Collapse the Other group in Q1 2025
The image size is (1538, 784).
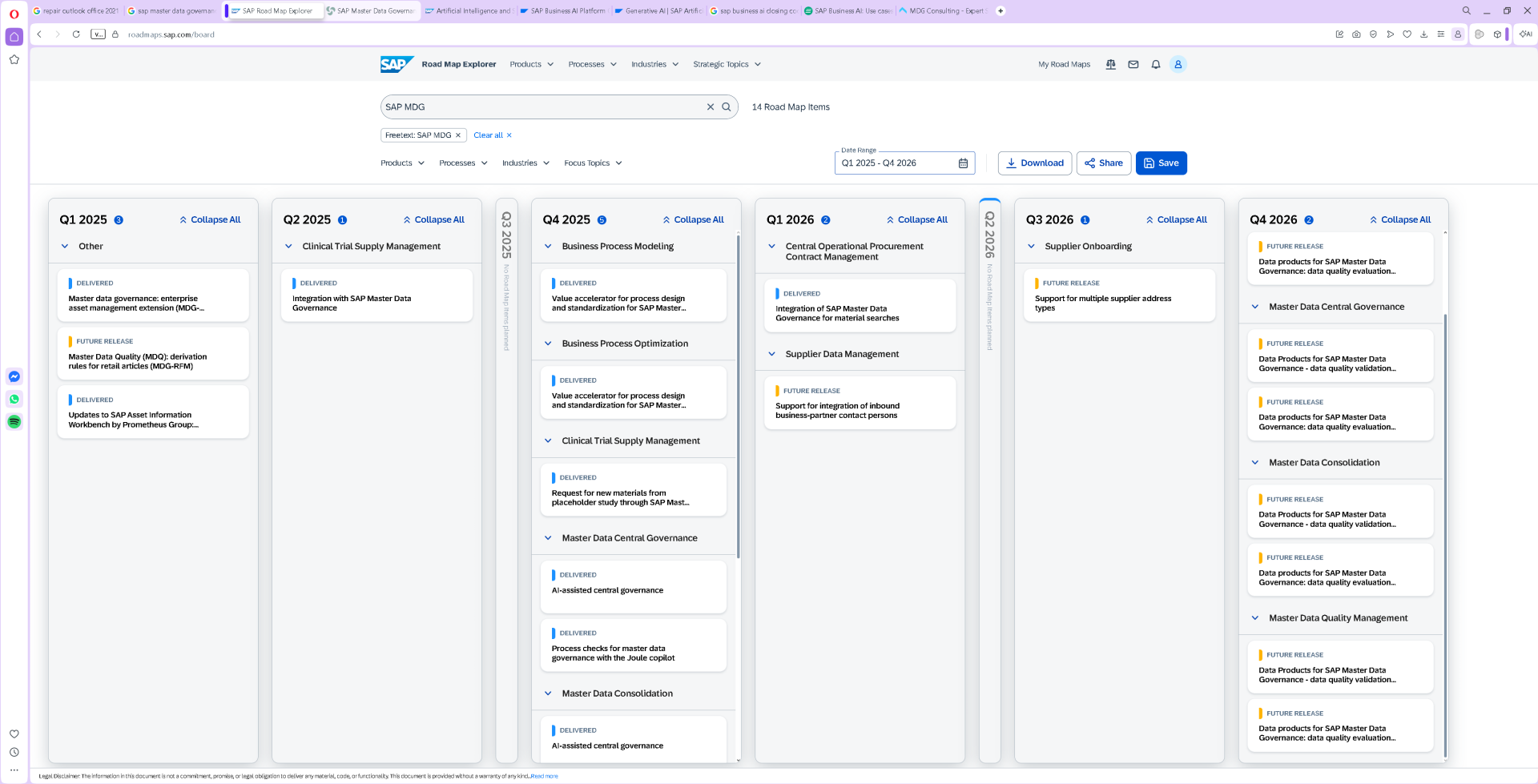[x=65, y=247]
